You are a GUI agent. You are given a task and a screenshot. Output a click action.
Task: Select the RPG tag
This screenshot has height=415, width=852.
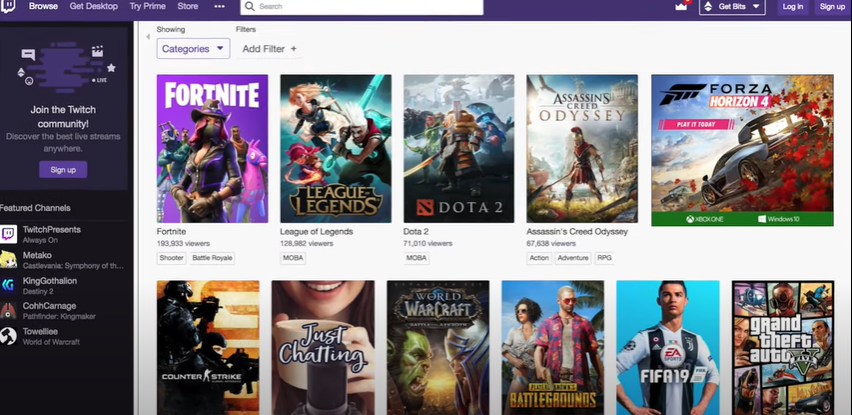click(x=604, y=258)
